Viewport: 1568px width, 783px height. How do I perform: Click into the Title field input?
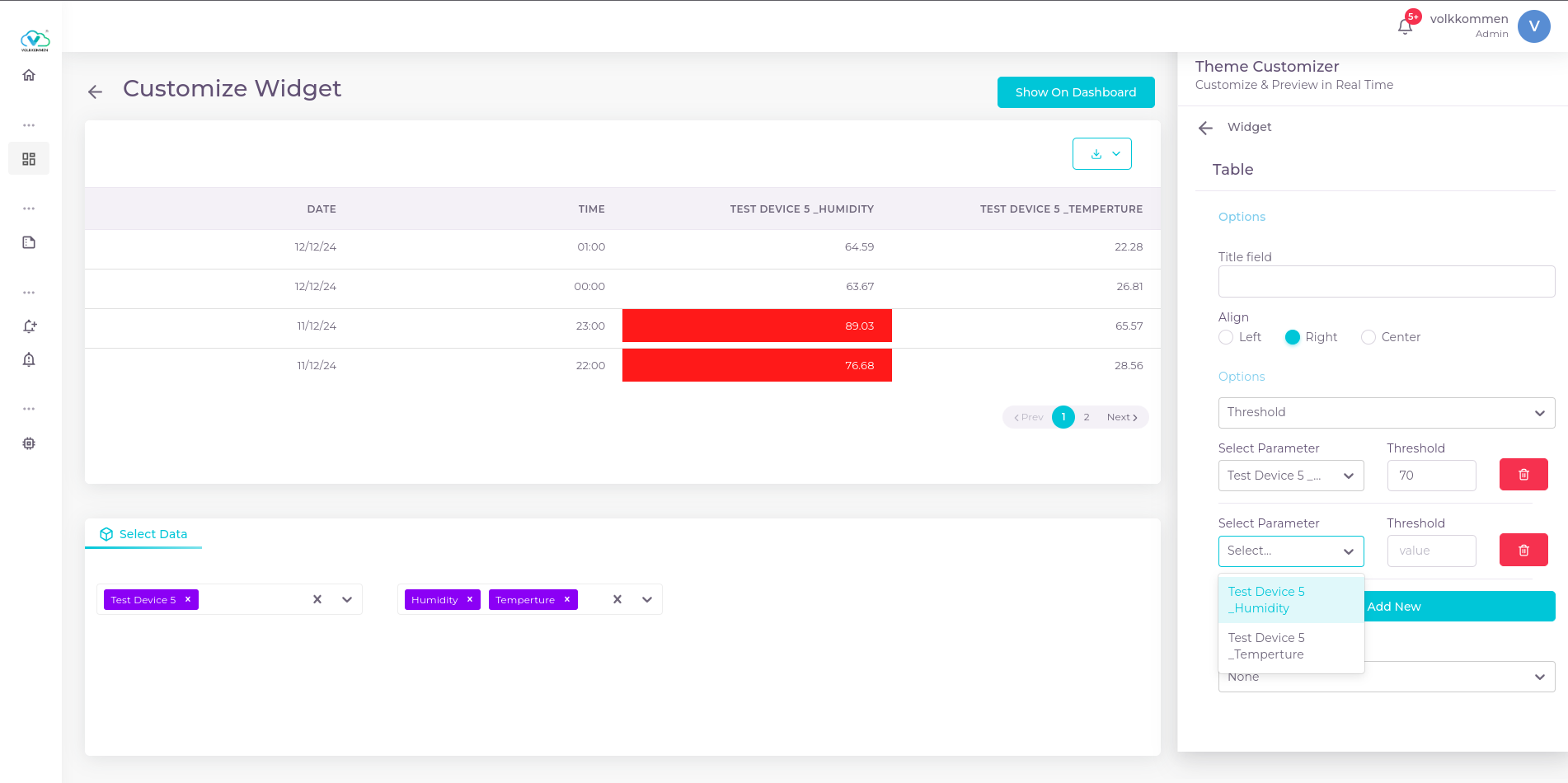coord(1386,282)
